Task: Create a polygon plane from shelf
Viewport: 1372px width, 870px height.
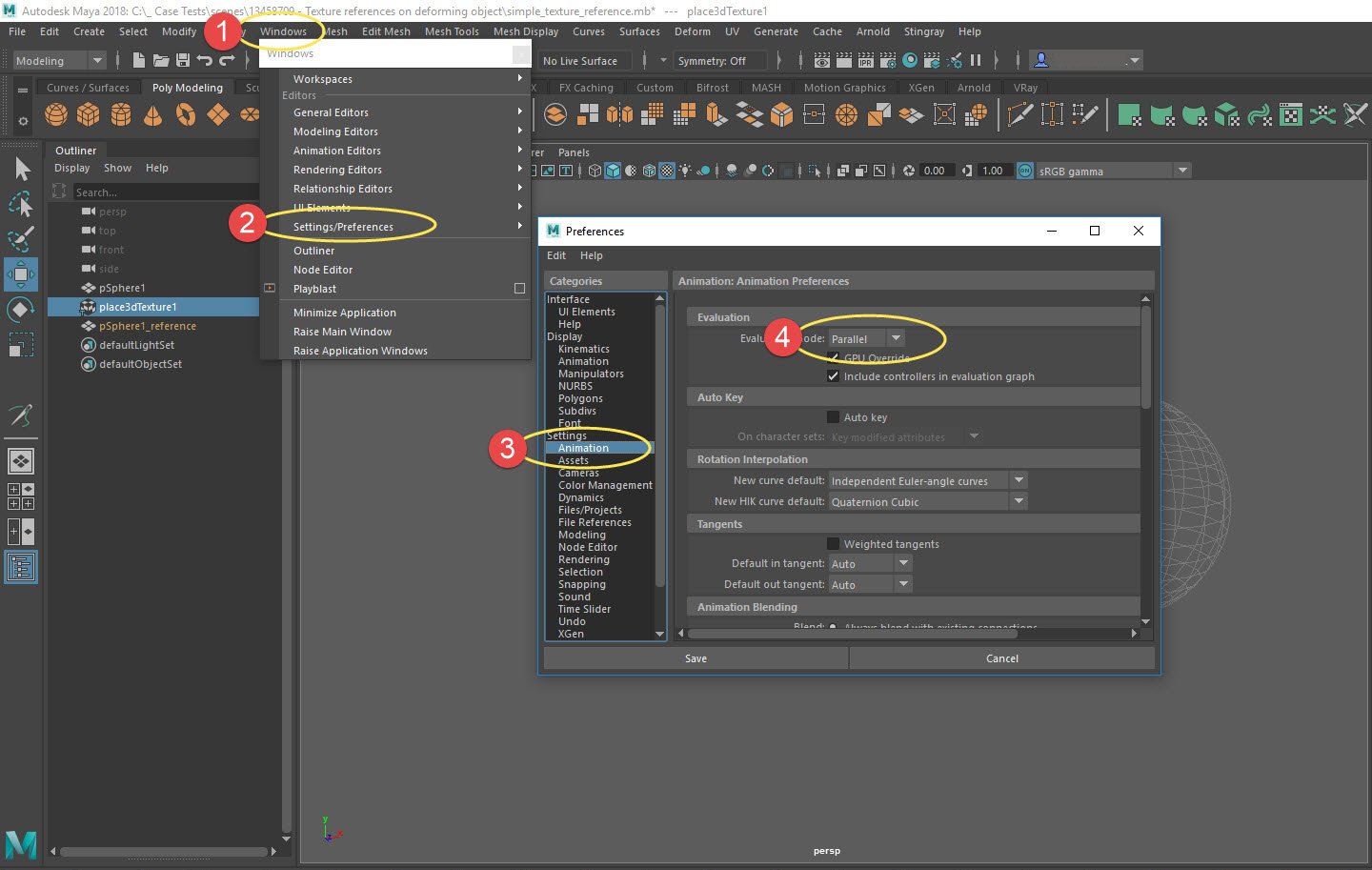Action: pos(218,115)
